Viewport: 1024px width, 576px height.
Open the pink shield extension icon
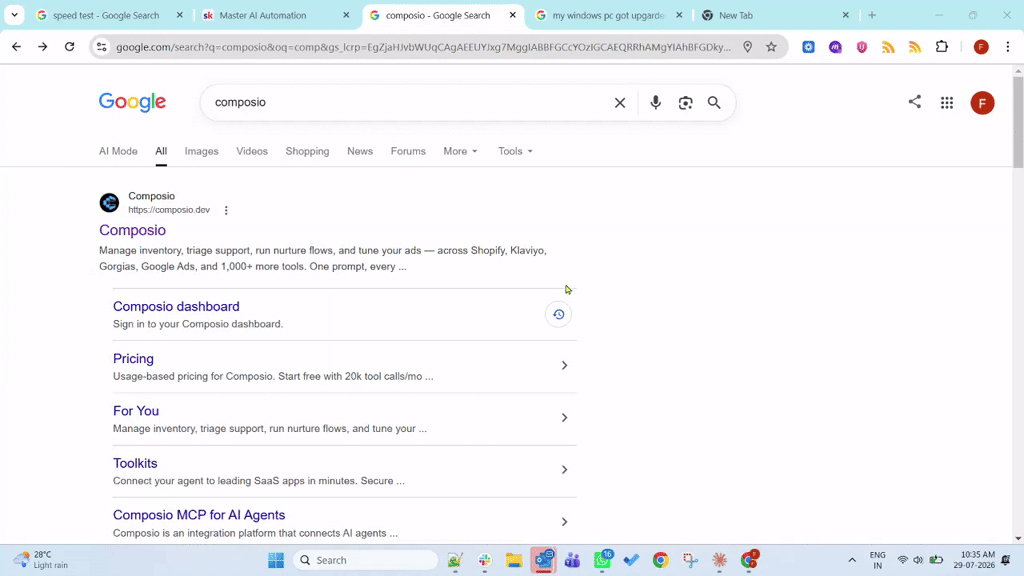click(x=862, y=46)
